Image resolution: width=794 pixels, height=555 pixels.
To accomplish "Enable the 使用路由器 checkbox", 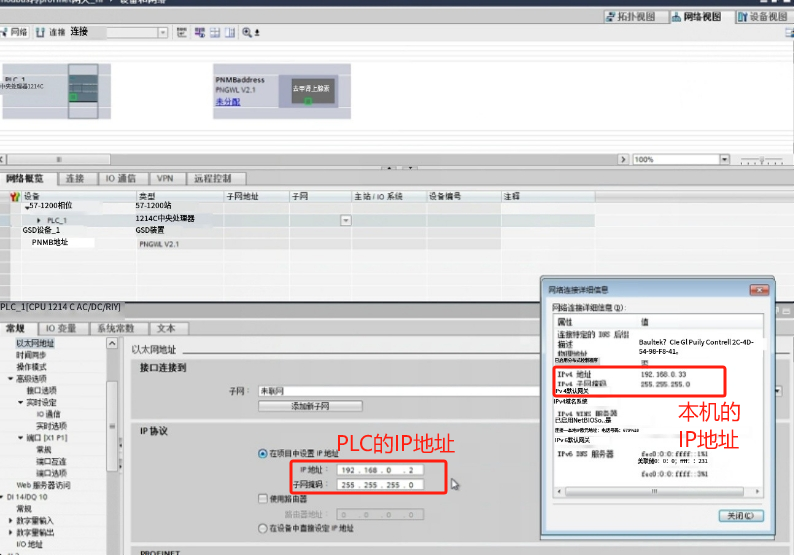I will [x=262, y=499].
